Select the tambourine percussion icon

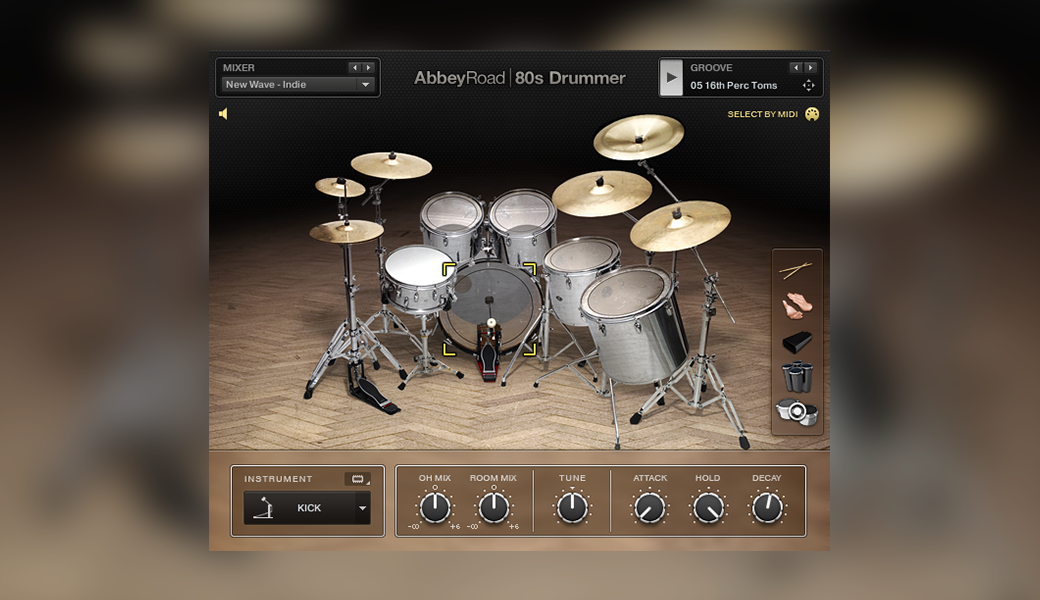pos(797,412)
